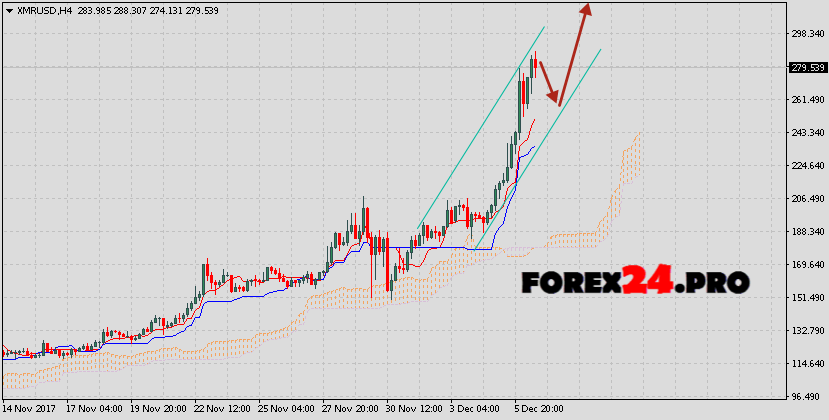
Task: Click the 298.340 price axis label
Action: point(805,34)
